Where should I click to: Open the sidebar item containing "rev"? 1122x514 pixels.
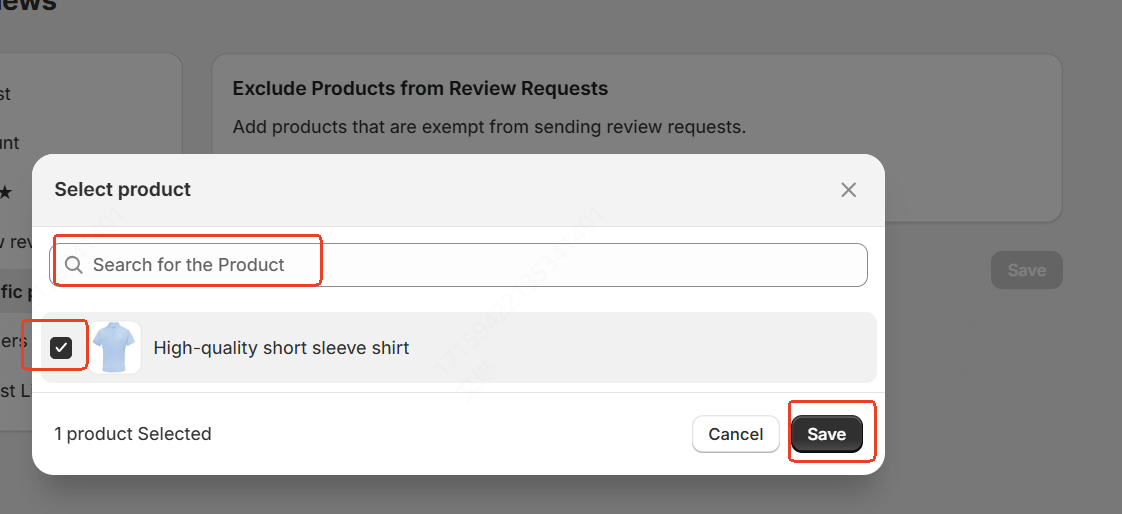[x=14, y=241]
